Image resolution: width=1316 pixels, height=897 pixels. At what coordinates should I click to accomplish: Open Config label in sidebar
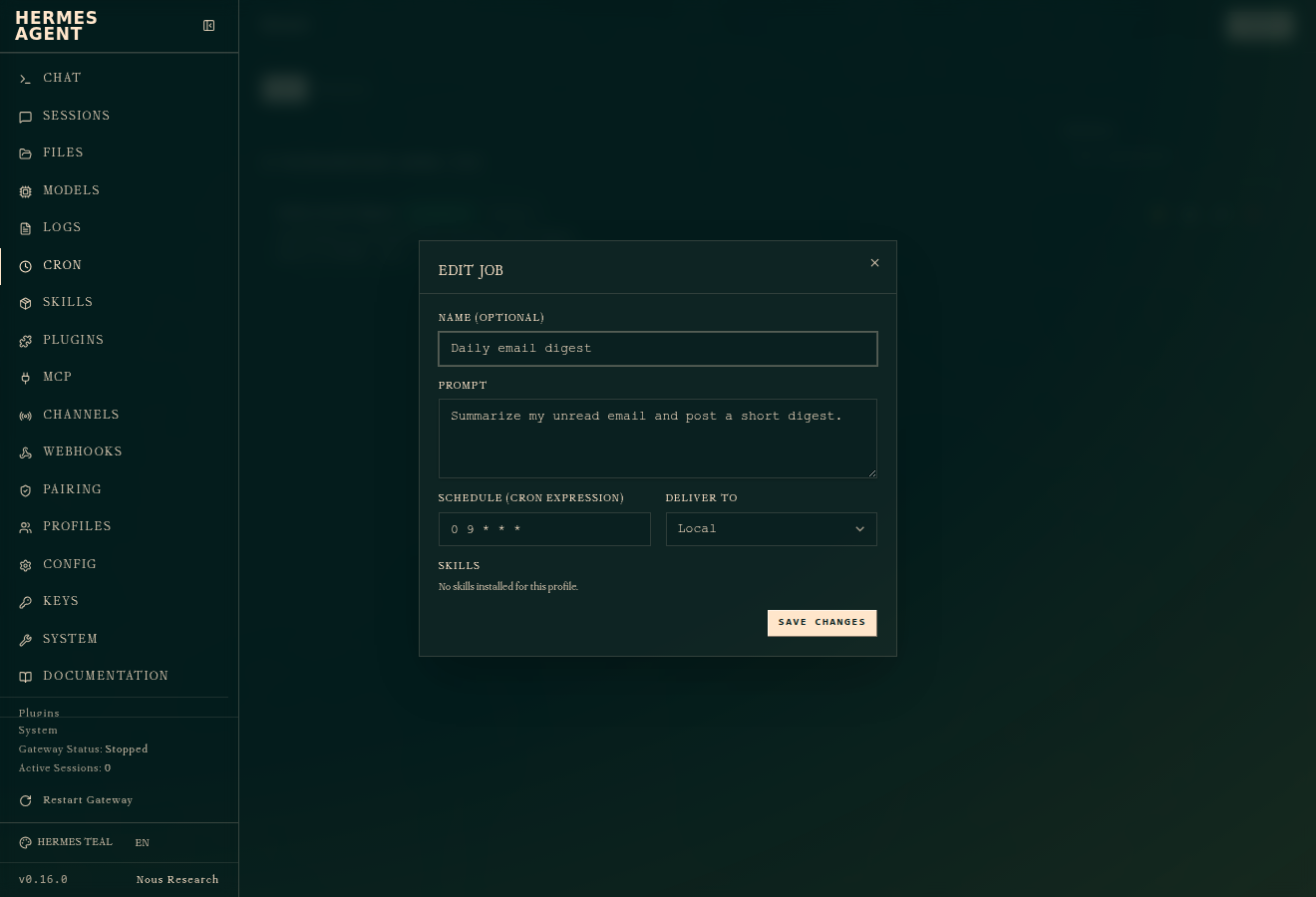click(70, 564)
